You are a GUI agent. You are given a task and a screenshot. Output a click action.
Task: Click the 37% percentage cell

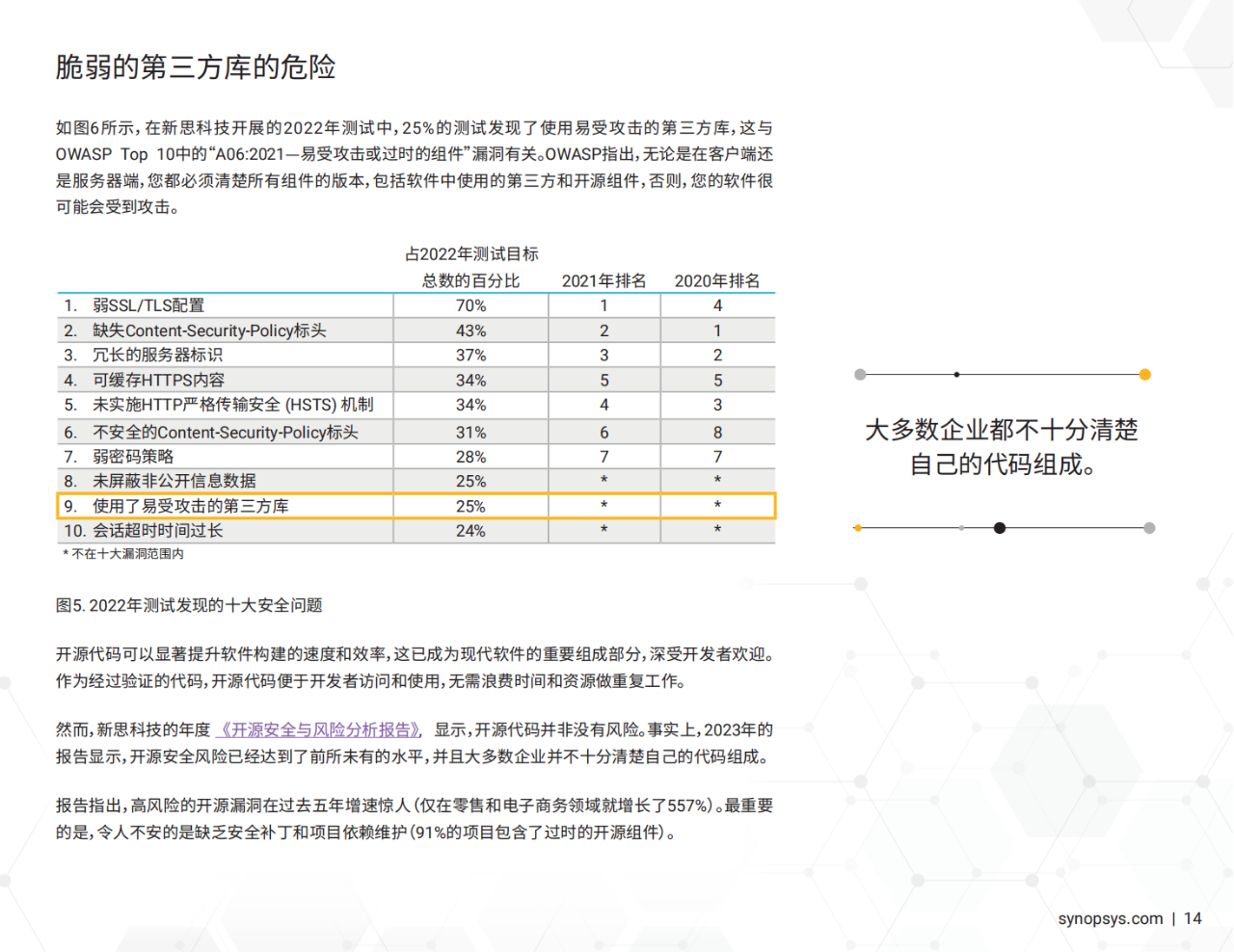click(470, 355)
